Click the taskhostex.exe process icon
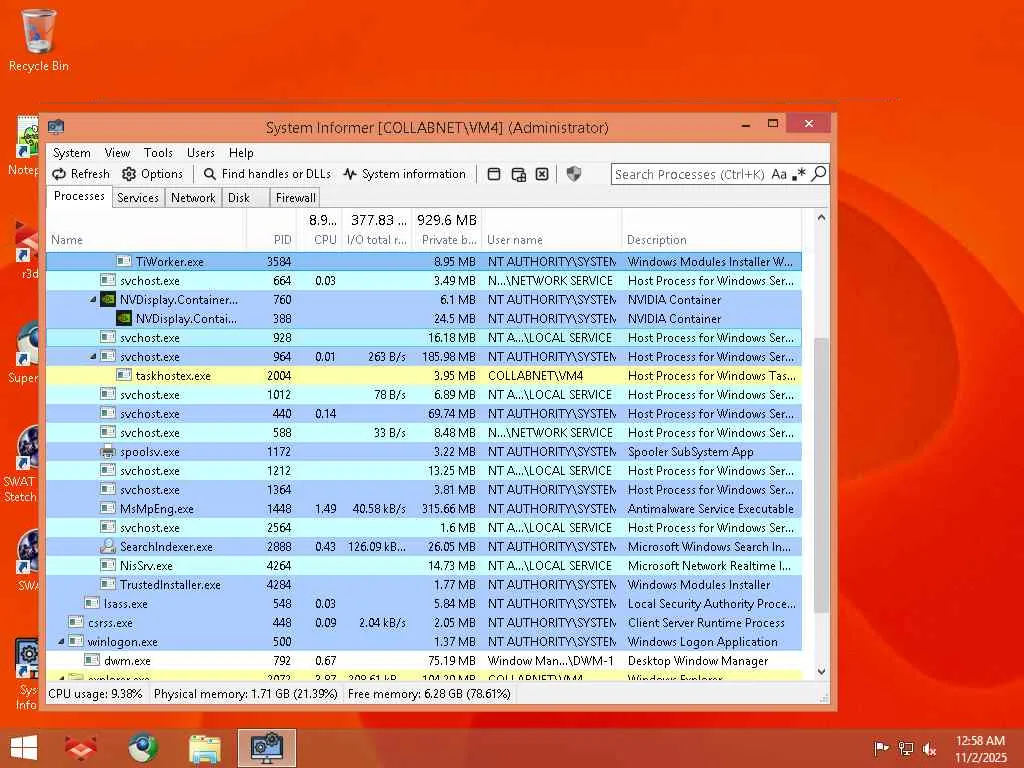 tap(124, 376)
